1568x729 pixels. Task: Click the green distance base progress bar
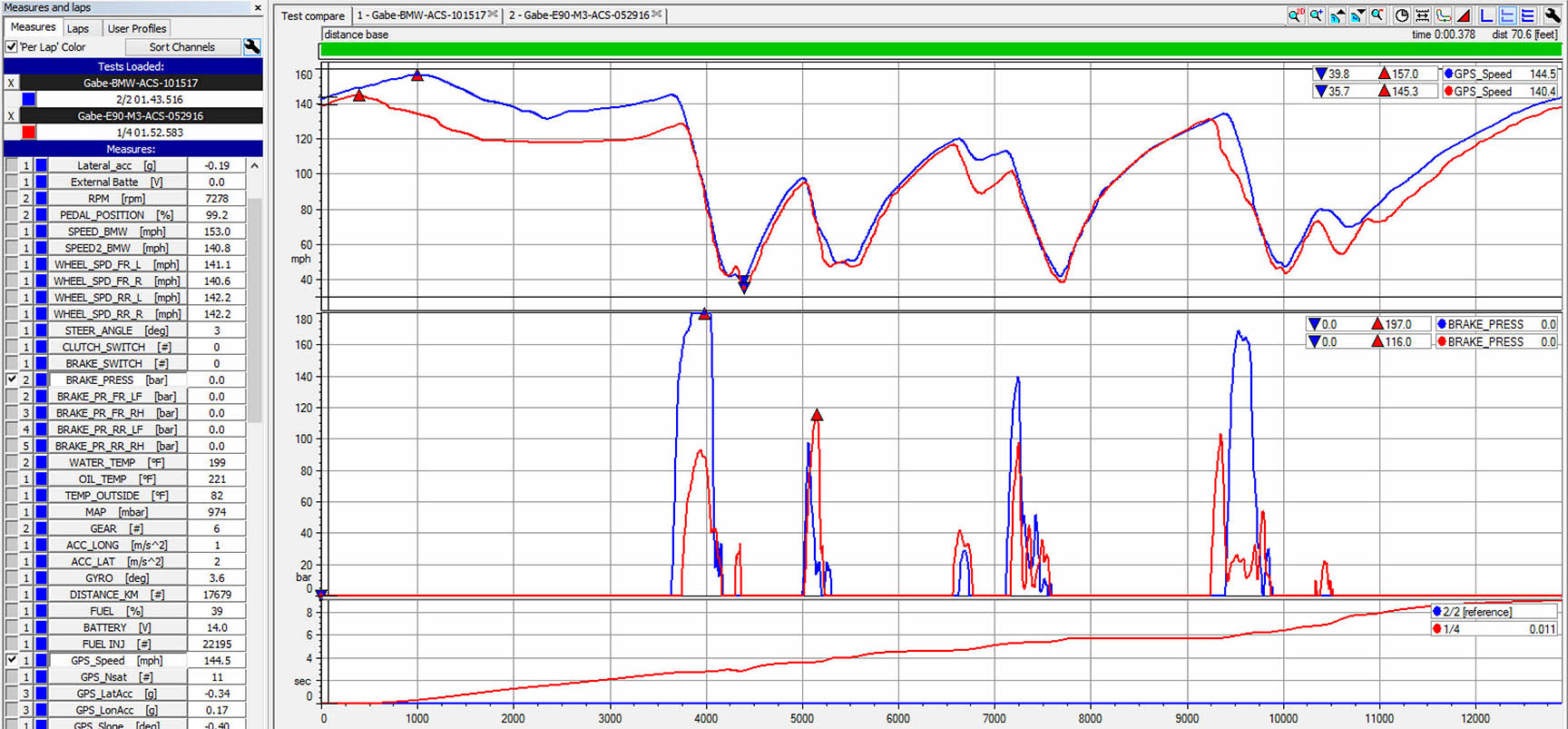click(x=940, y=50)
